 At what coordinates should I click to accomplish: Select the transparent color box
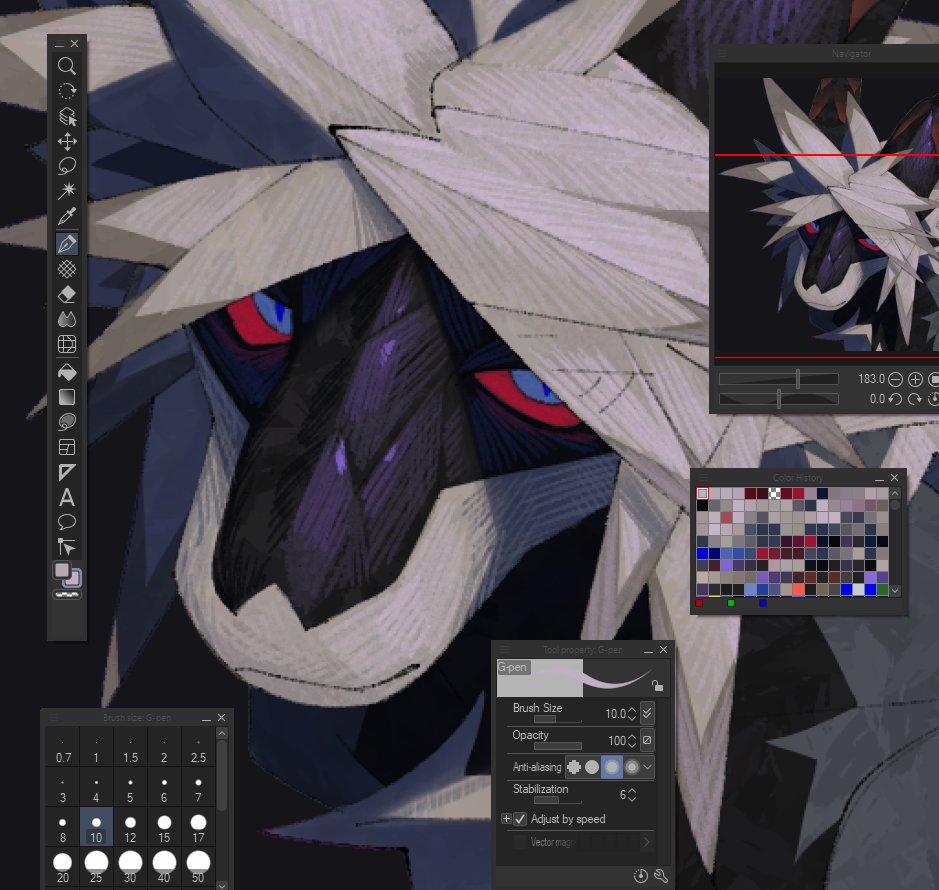point(67,595)
